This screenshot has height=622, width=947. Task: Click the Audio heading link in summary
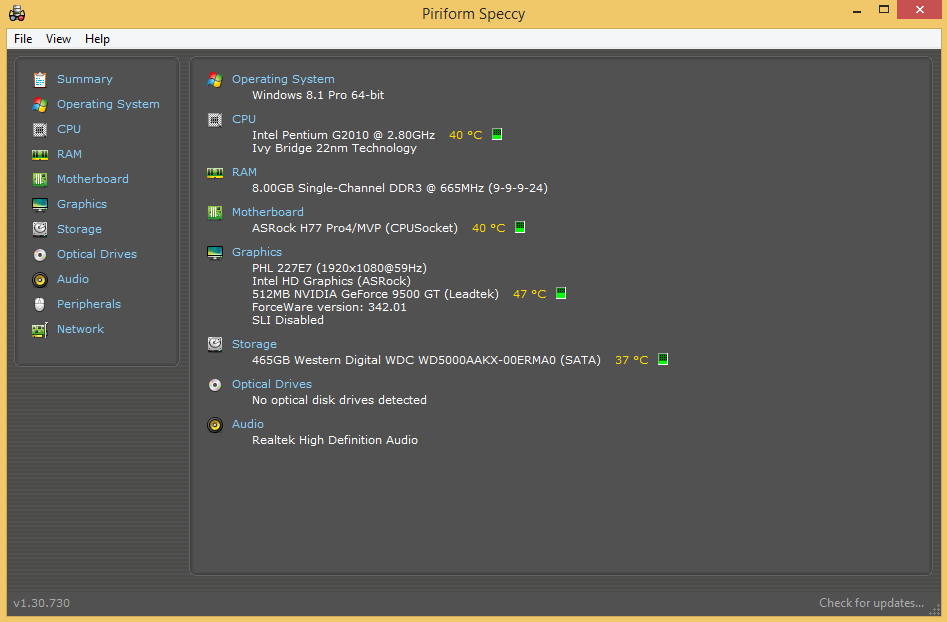coord(248,424)
